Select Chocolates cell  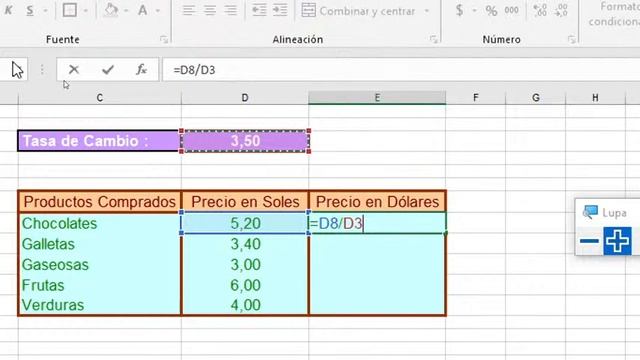coord(100,223)
